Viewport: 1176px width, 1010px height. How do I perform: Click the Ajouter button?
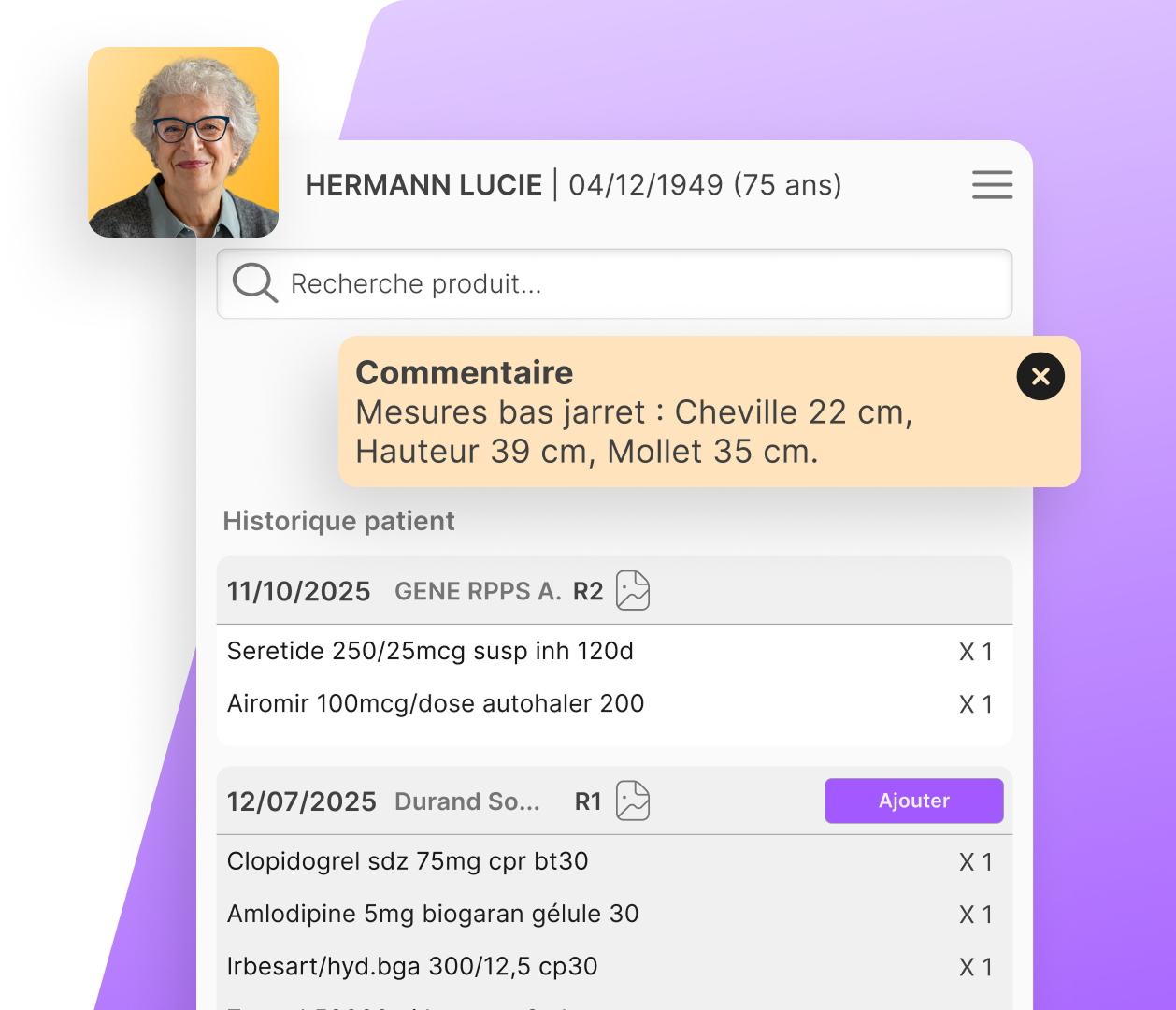pyautogui.click(x=913, y=801)
